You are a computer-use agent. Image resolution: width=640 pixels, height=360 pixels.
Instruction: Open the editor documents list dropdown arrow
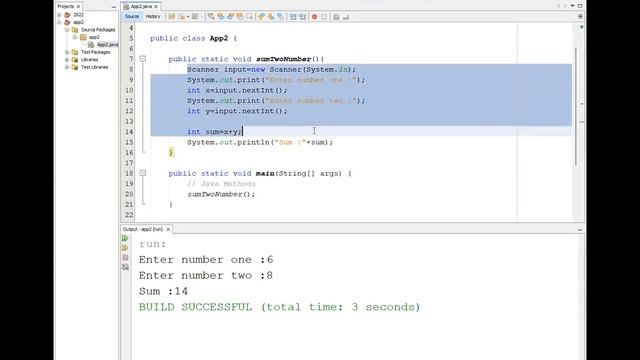572,6
